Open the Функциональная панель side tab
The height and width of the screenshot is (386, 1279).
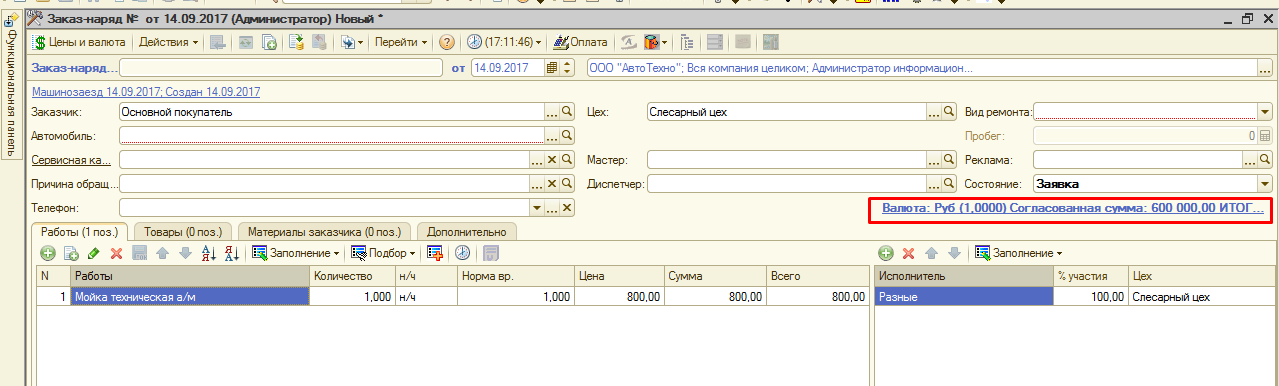(11, 87)
